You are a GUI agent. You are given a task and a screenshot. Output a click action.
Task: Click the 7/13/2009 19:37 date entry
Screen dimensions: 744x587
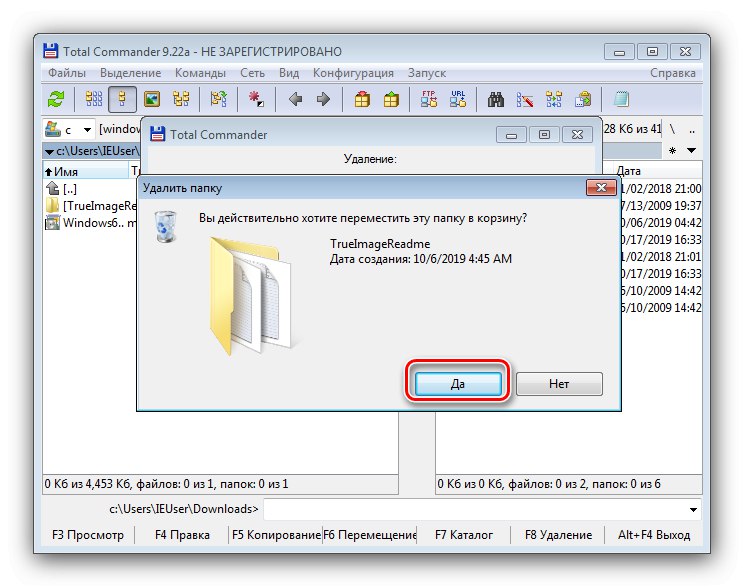(661, 205)
